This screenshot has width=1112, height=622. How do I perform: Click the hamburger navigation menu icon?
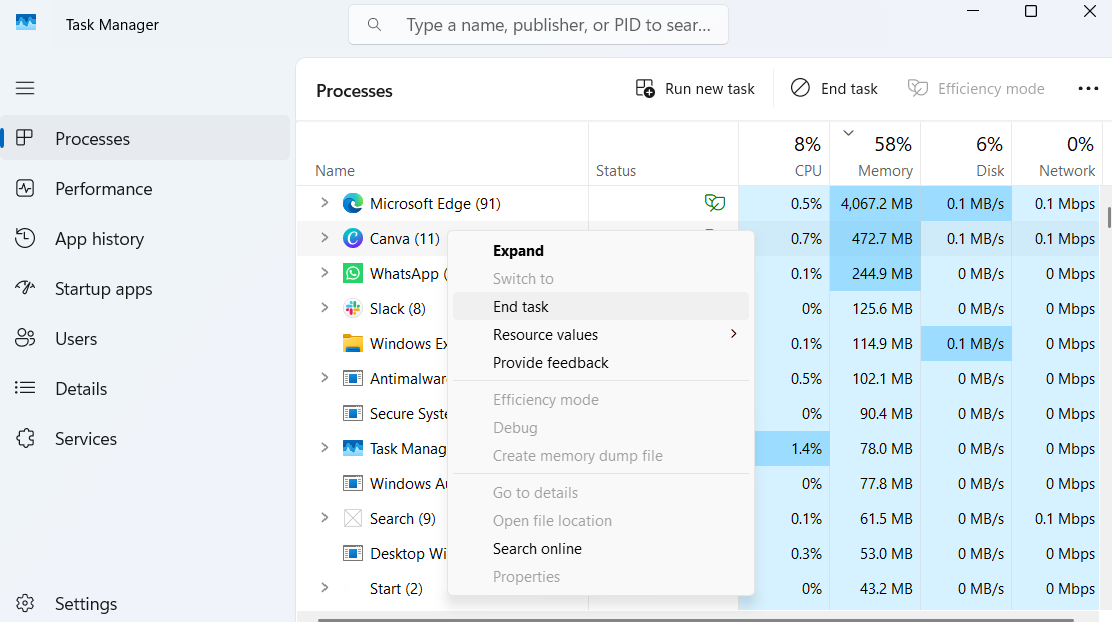coord(25,88)
